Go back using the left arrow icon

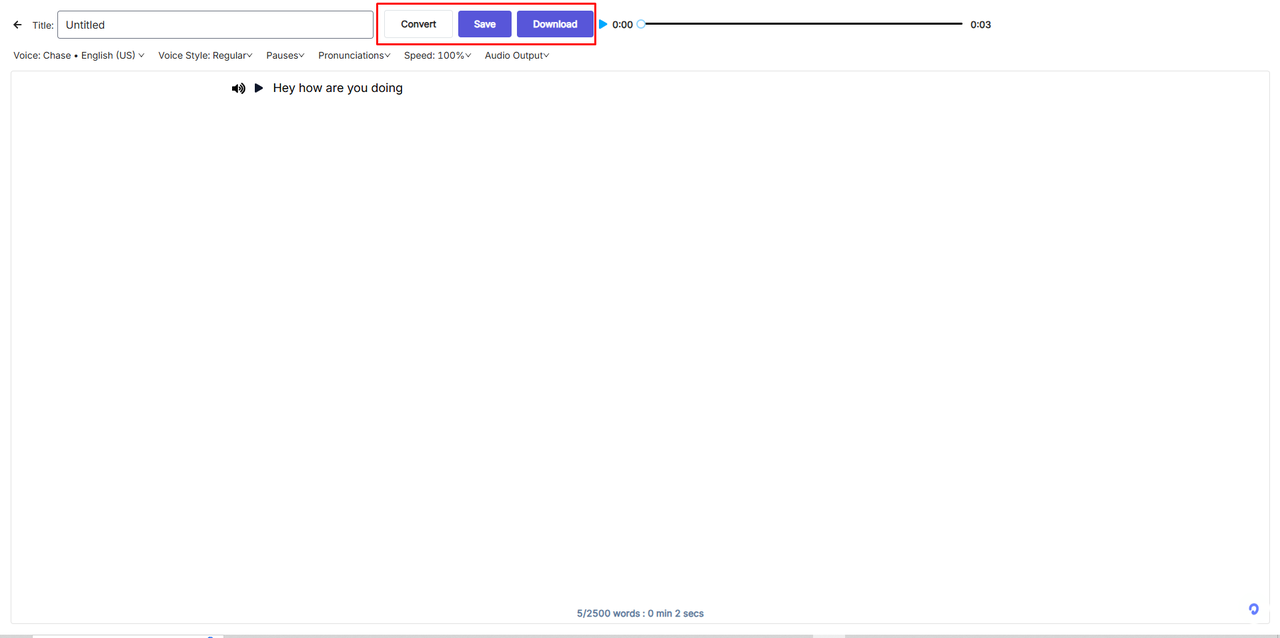[17, 25]
